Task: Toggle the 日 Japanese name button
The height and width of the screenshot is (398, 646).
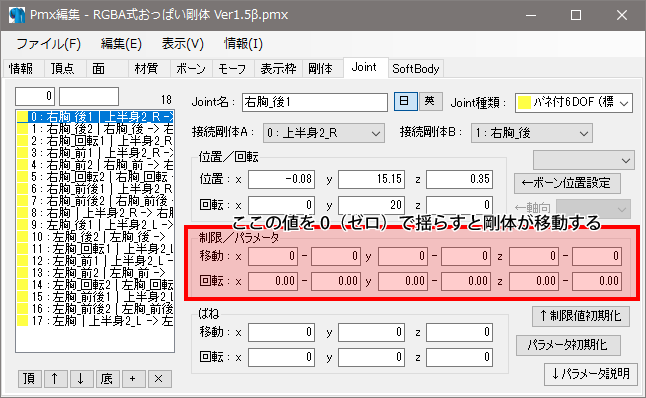Action: pos(405,101)
